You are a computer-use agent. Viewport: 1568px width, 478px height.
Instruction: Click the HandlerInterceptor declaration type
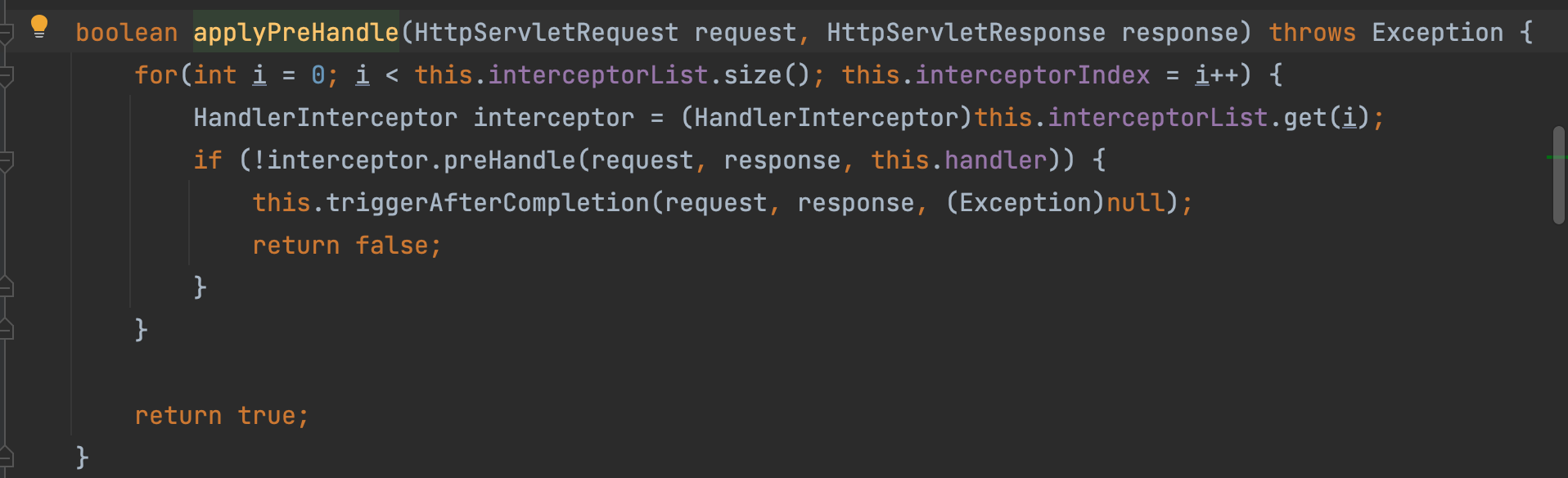[325, 118]
